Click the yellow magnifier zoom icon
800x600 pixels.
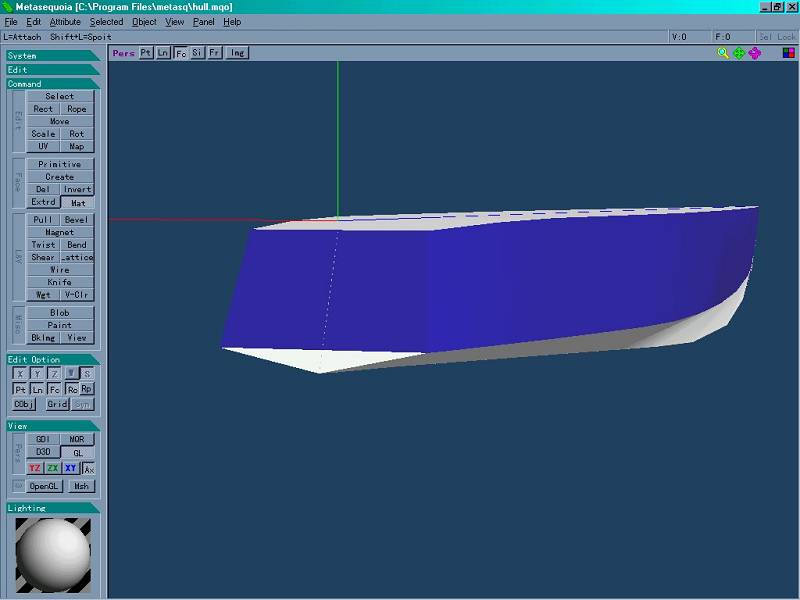[x=722, y=53]
